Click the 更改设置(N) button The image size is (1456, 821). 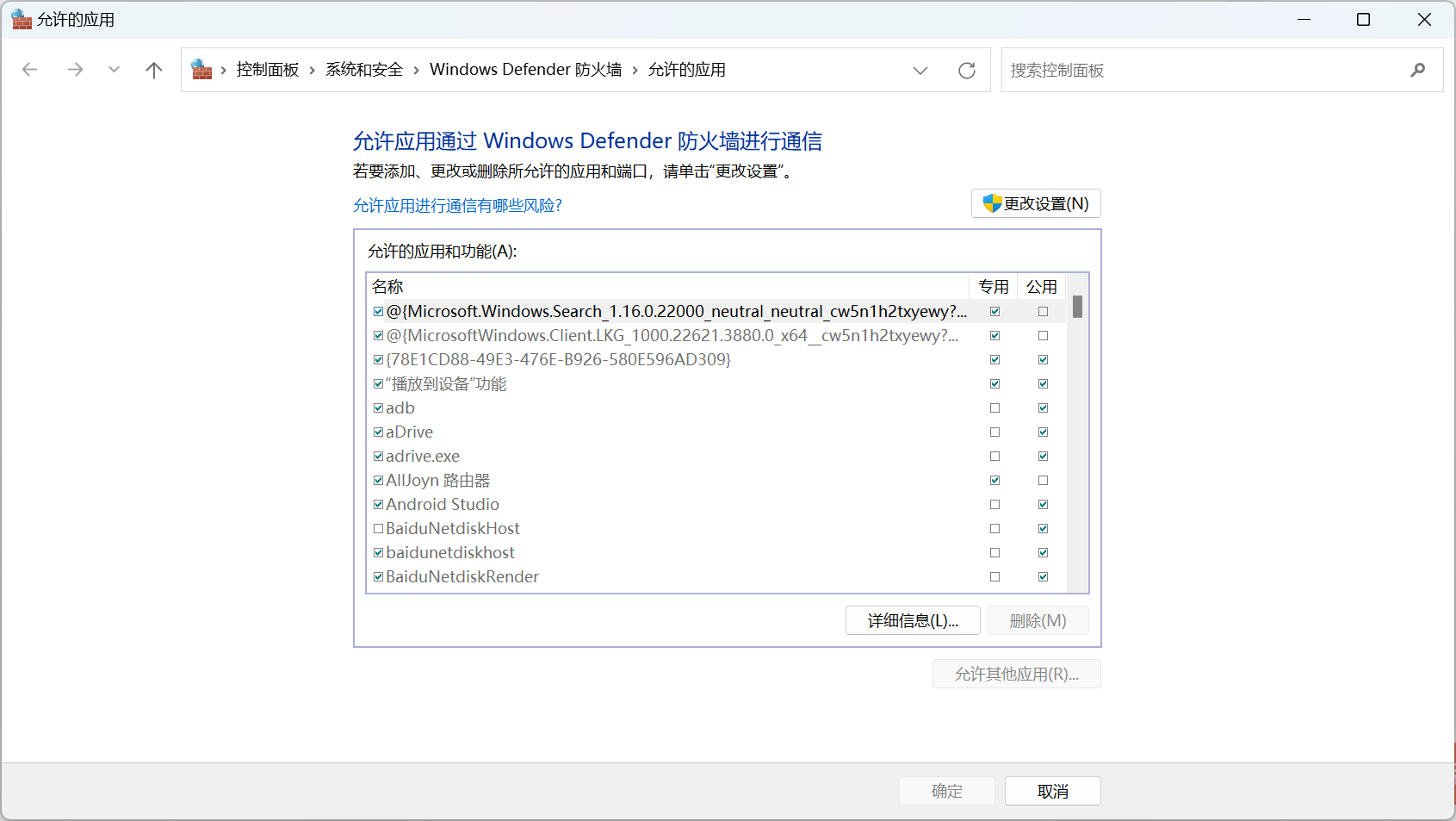coord(1036,203)
